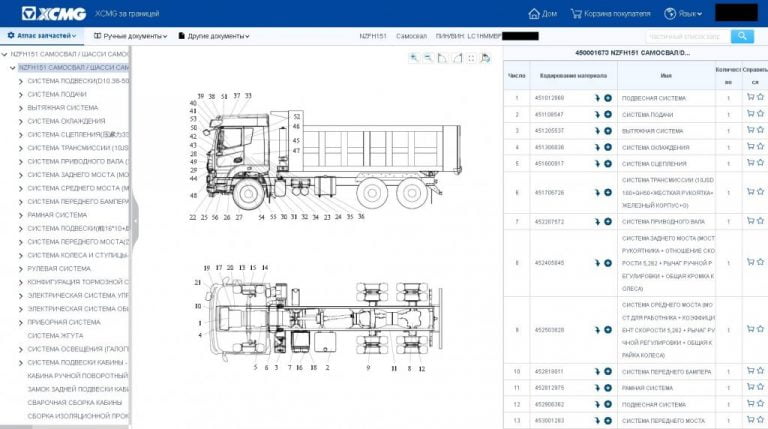Click arrow icon in row 451706726
The width and height of the screenshot is (768, 429).
[597, 192]
